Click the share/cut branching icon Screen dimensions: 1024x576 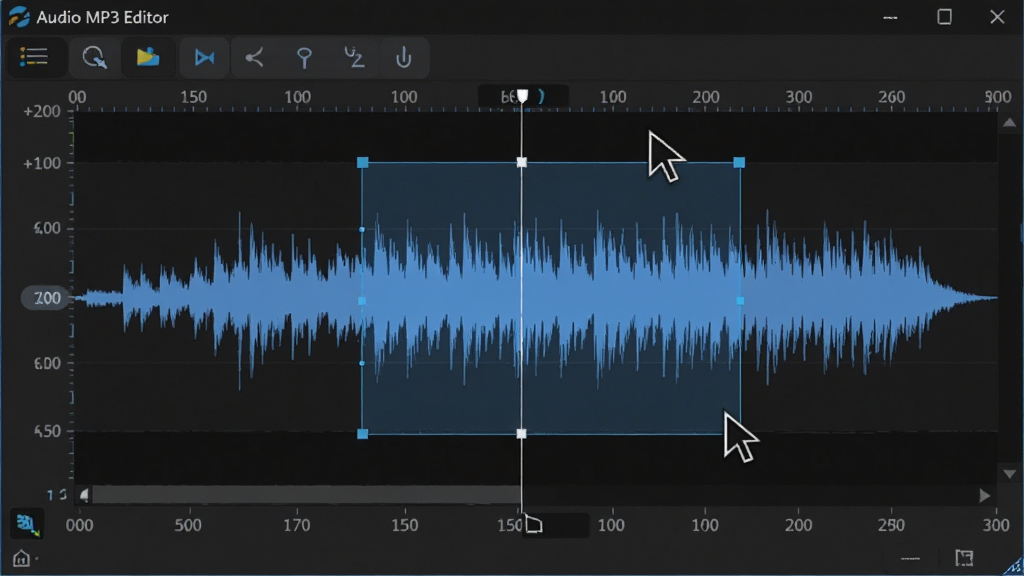pyautogui.click(x=255, y=58)
